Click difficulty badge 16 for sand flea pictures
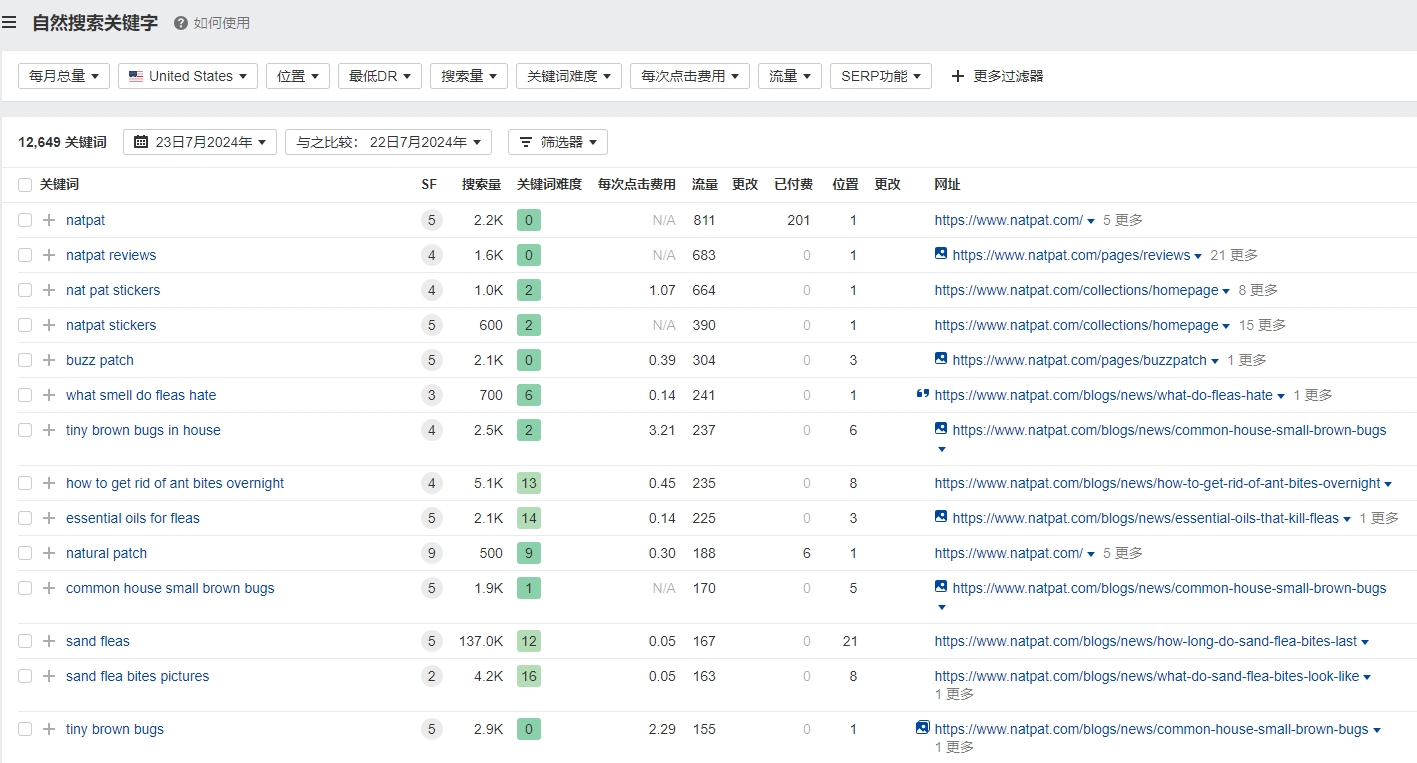This screenshot has width=1417, height=763. point(529,676)
